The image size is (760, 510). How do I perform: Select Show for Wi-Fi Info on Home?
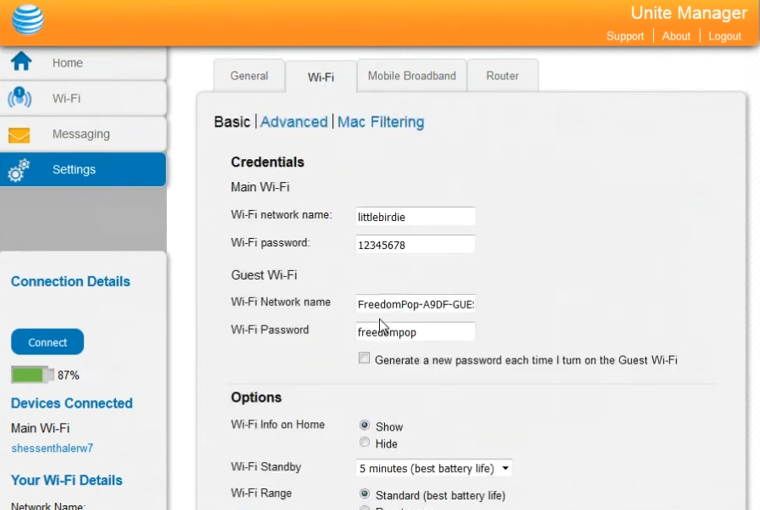[x=364, y=425]
